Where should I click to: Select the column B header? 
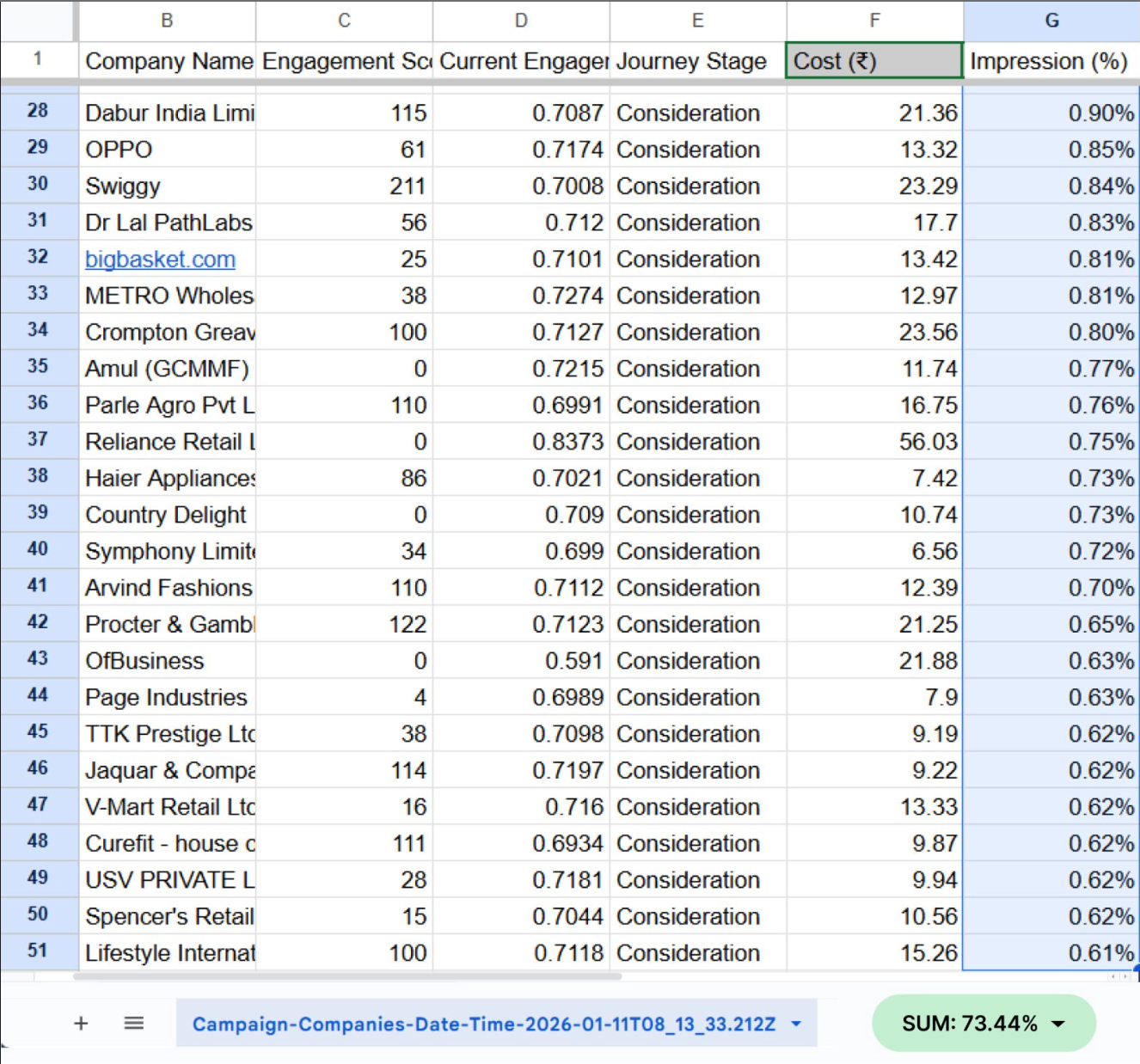click(167, 21)
